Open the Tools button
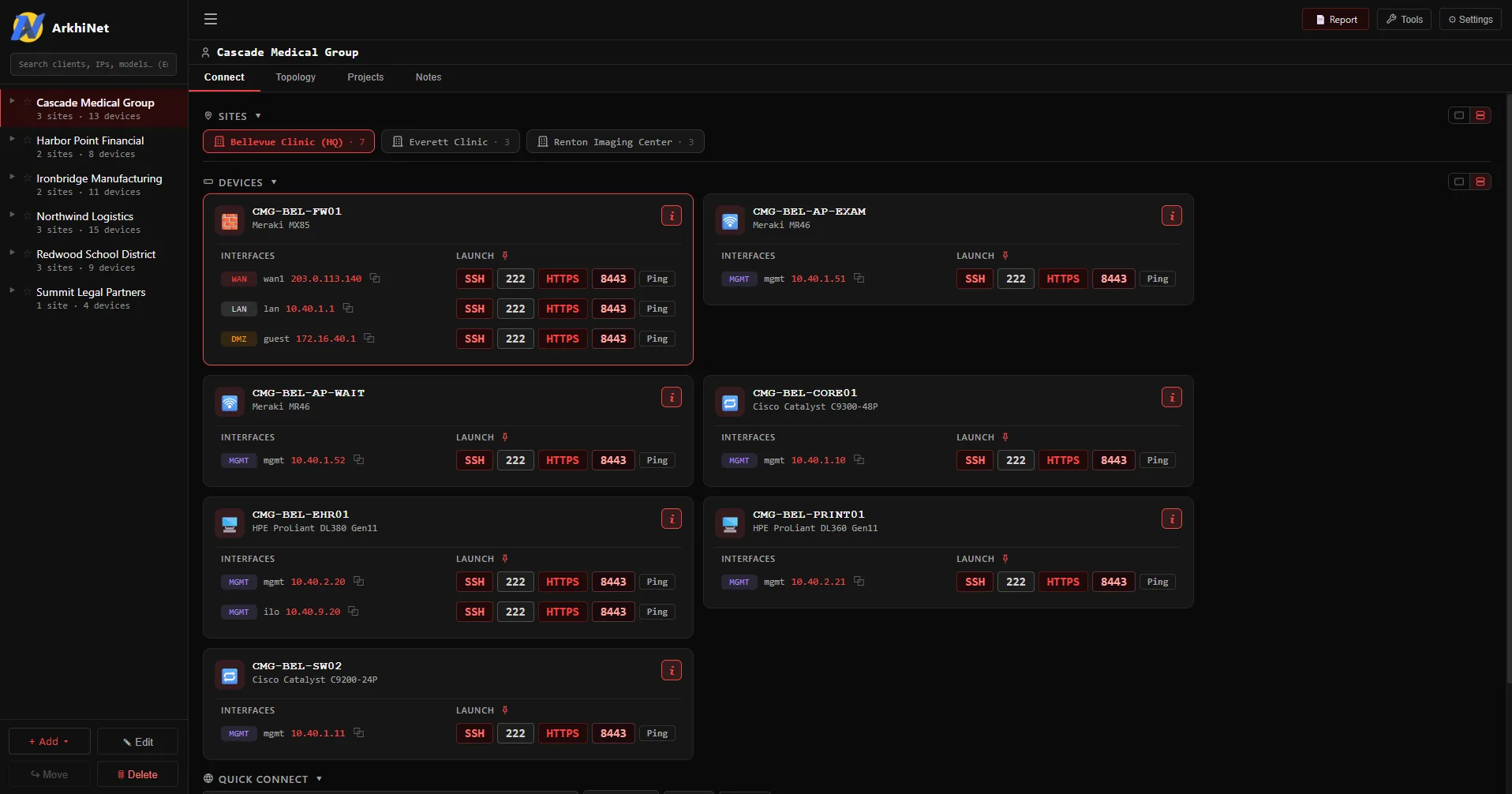This screenshot has height=794, width=1512. pyautogui.click(x=1405, y=20)
